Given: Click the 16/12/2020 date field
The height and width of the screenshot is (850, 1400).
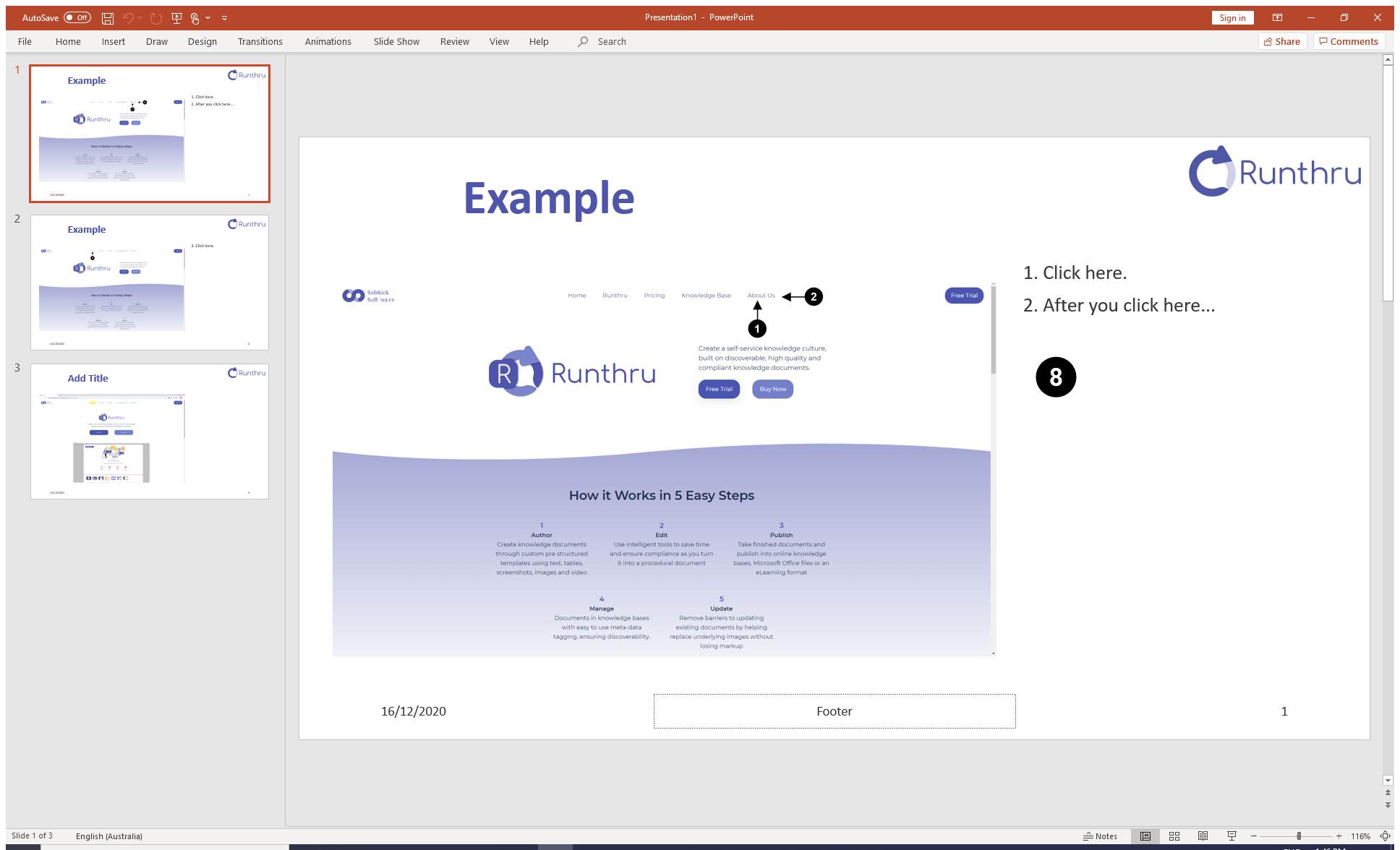Looking at the screenshot, I should [x=414, y=711].
